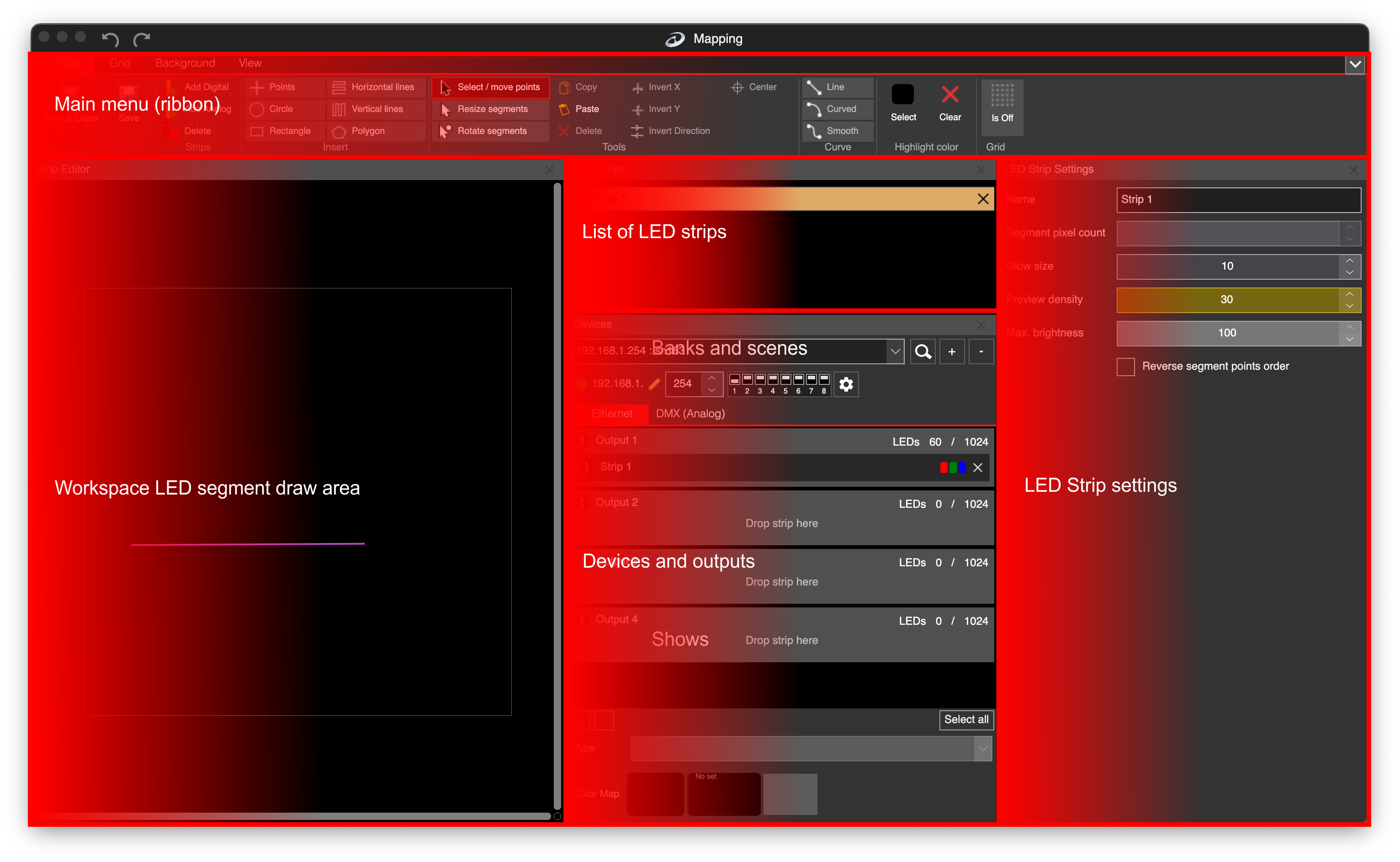Click Strip 1 RGB color order swatch
Screen dimensions: 1400x862
[953, 468]
